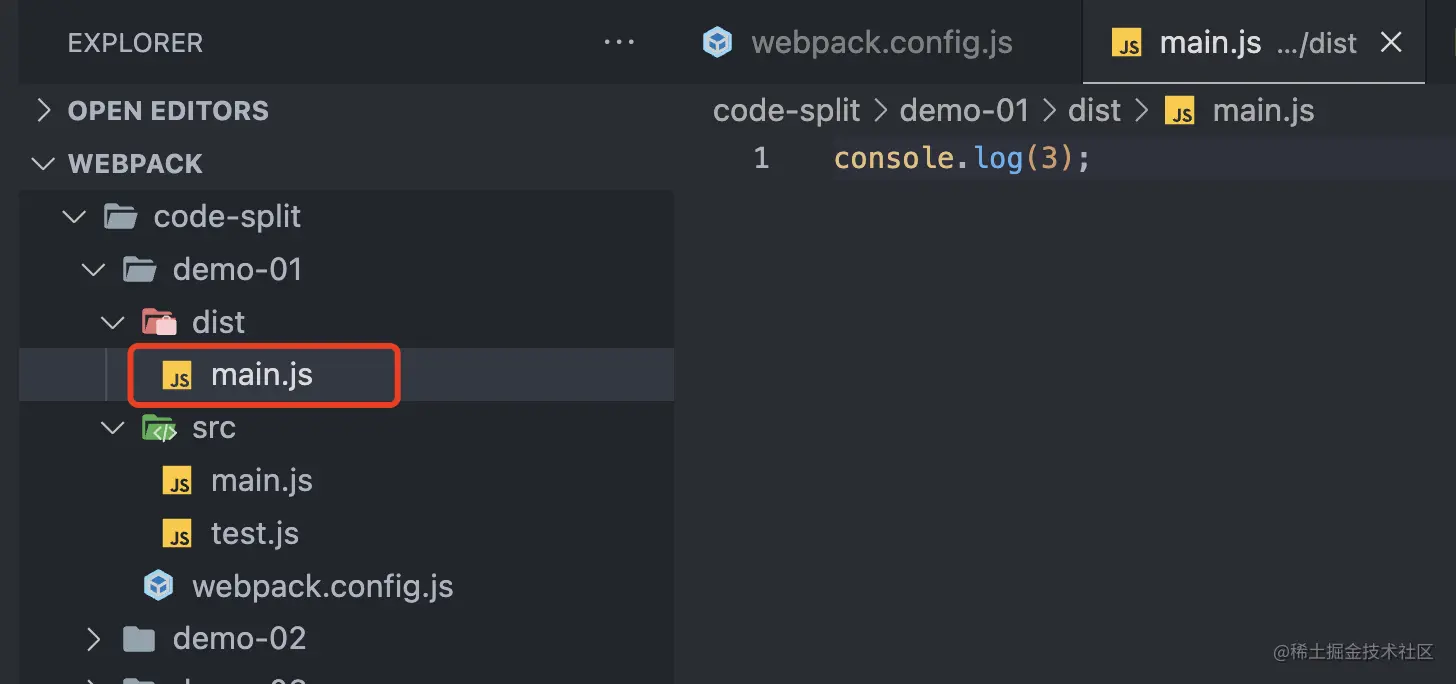The height and width of the screenshot is (684, 1456).
Task: Click the code-split breadcrumb segment
Action: [786, 111]
